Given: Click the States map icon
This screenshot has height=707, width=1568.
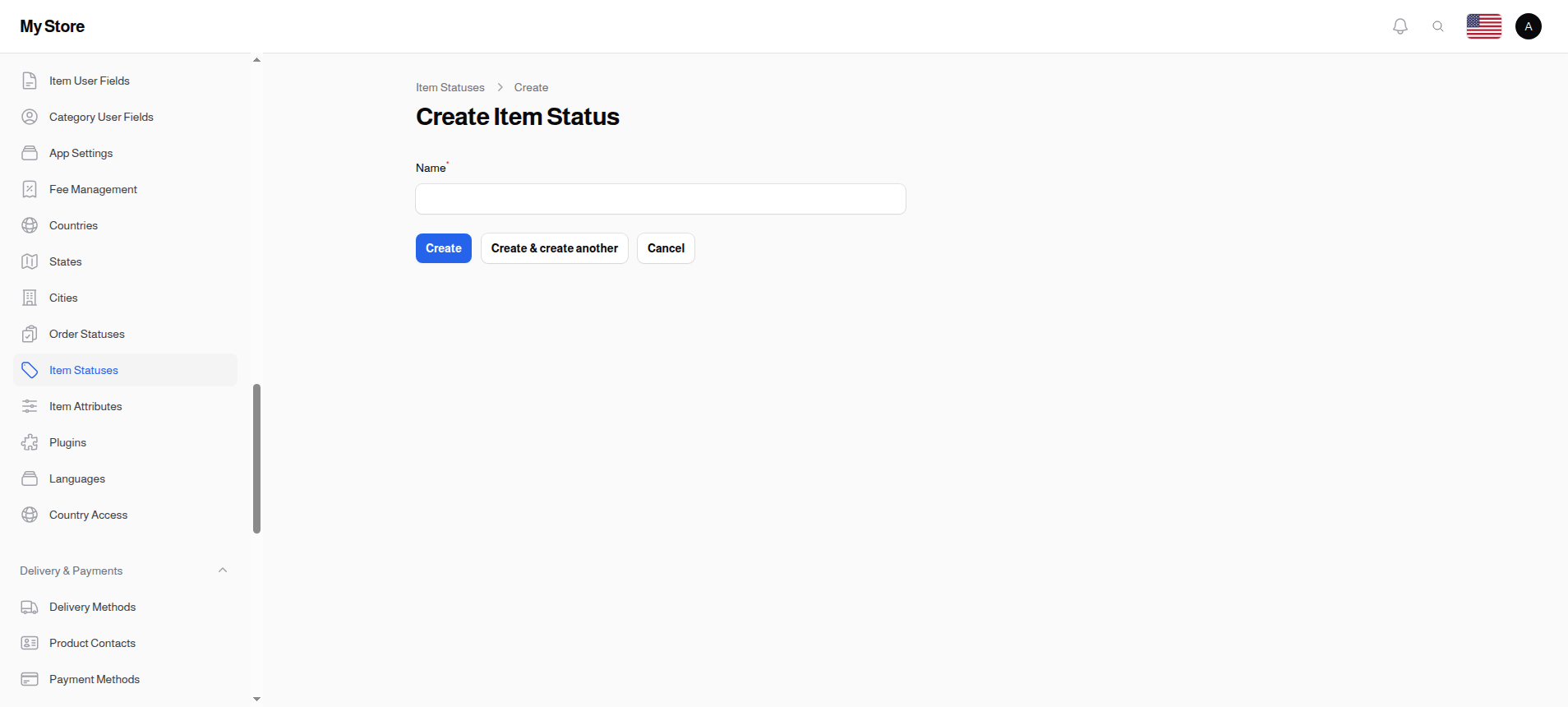Looking at the screenshot, I should point(30,261).
